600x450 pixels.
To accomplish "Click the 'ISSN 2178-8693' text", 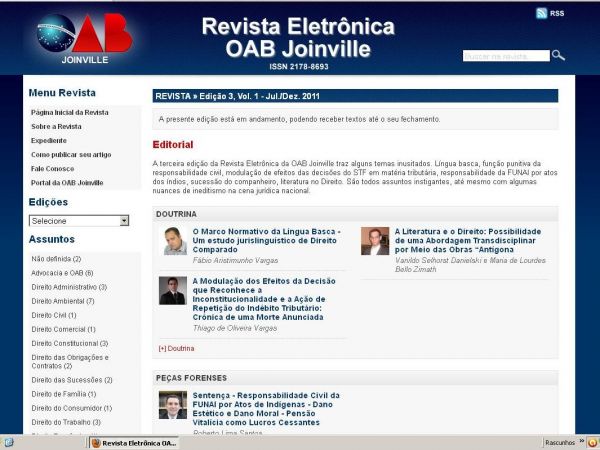I will tap(299, 67).
